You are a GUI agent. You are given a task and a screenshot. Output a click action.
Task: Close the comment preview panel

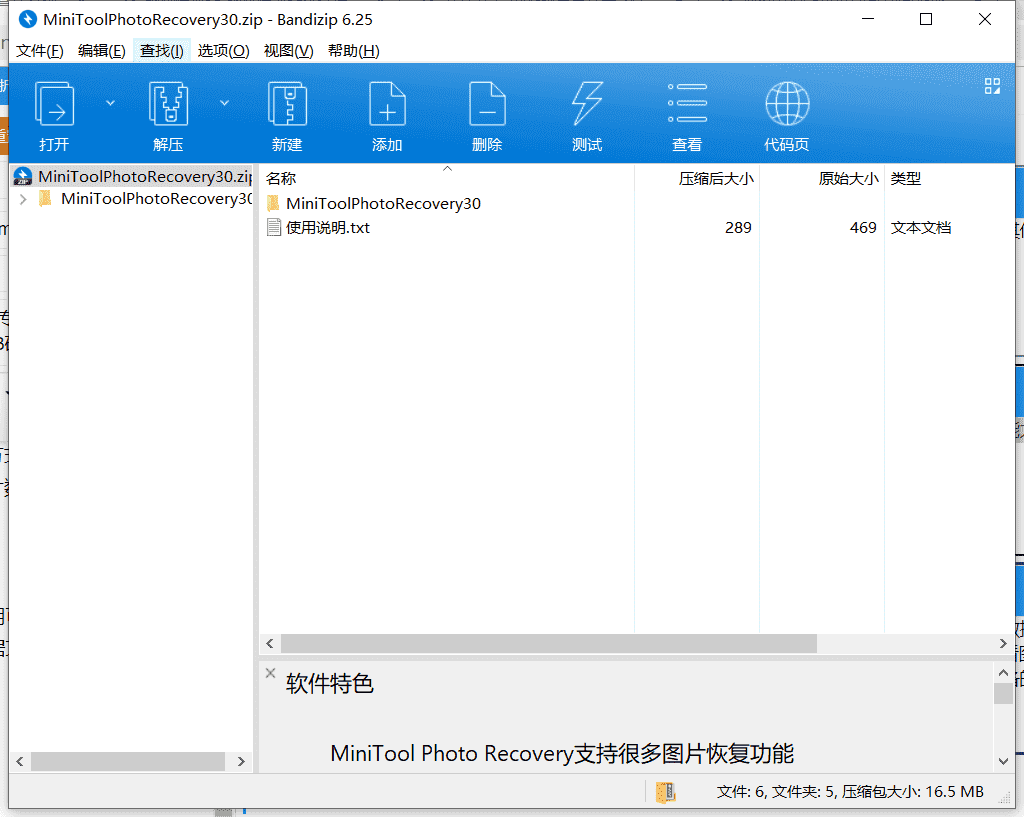[x=270, y=673]
